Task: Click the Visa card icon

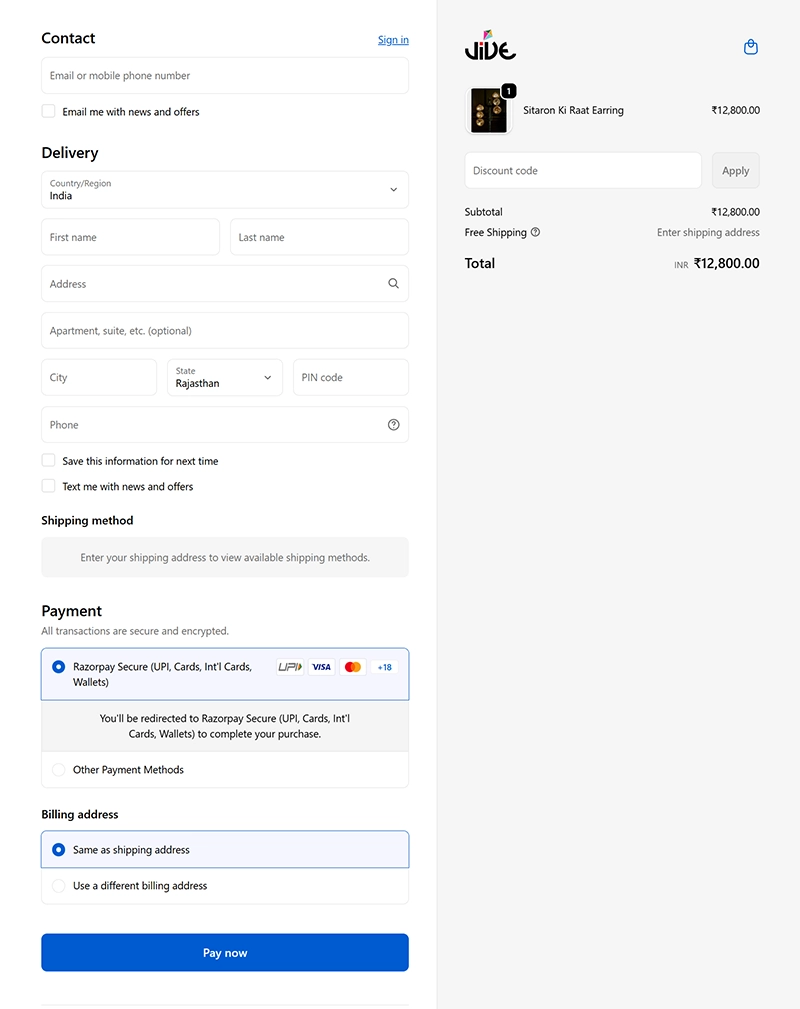Action: coord(321,667)
